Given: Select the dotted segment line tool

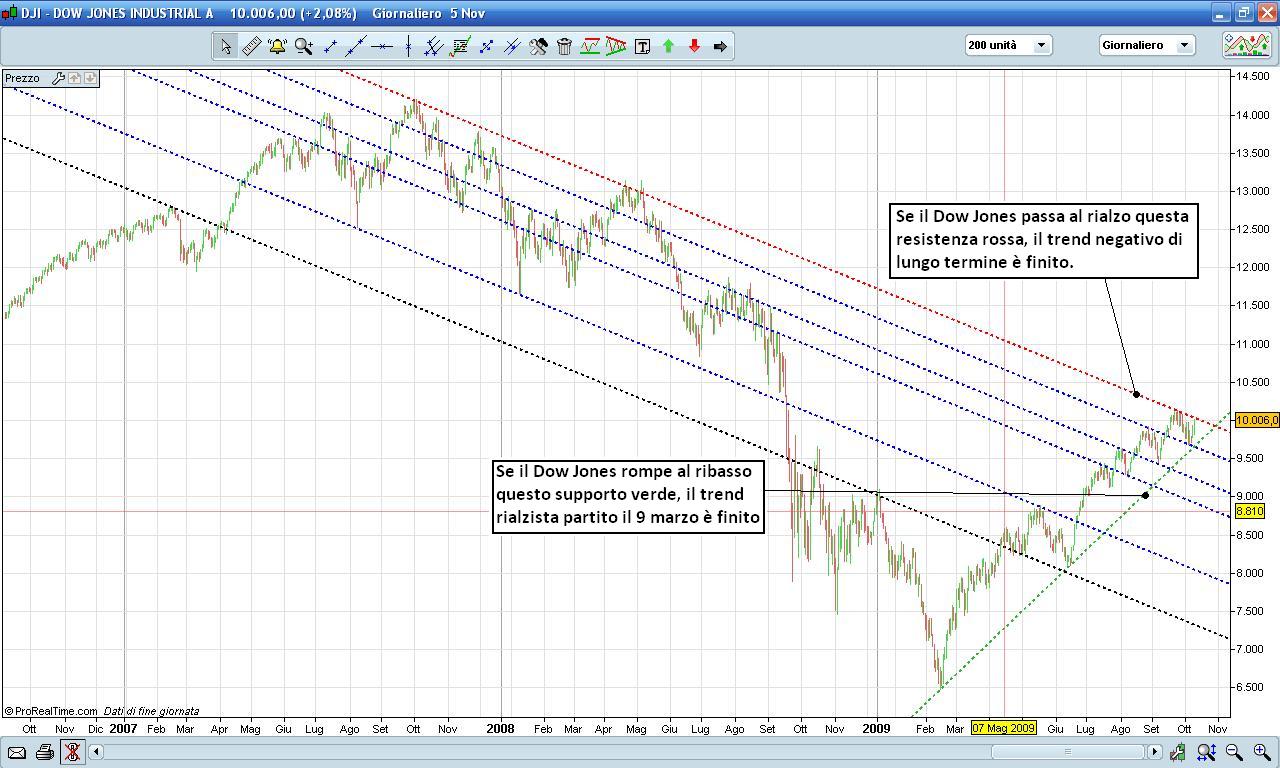Looking at the screenshot, I should pyautogui.click(x=486, y=46).
